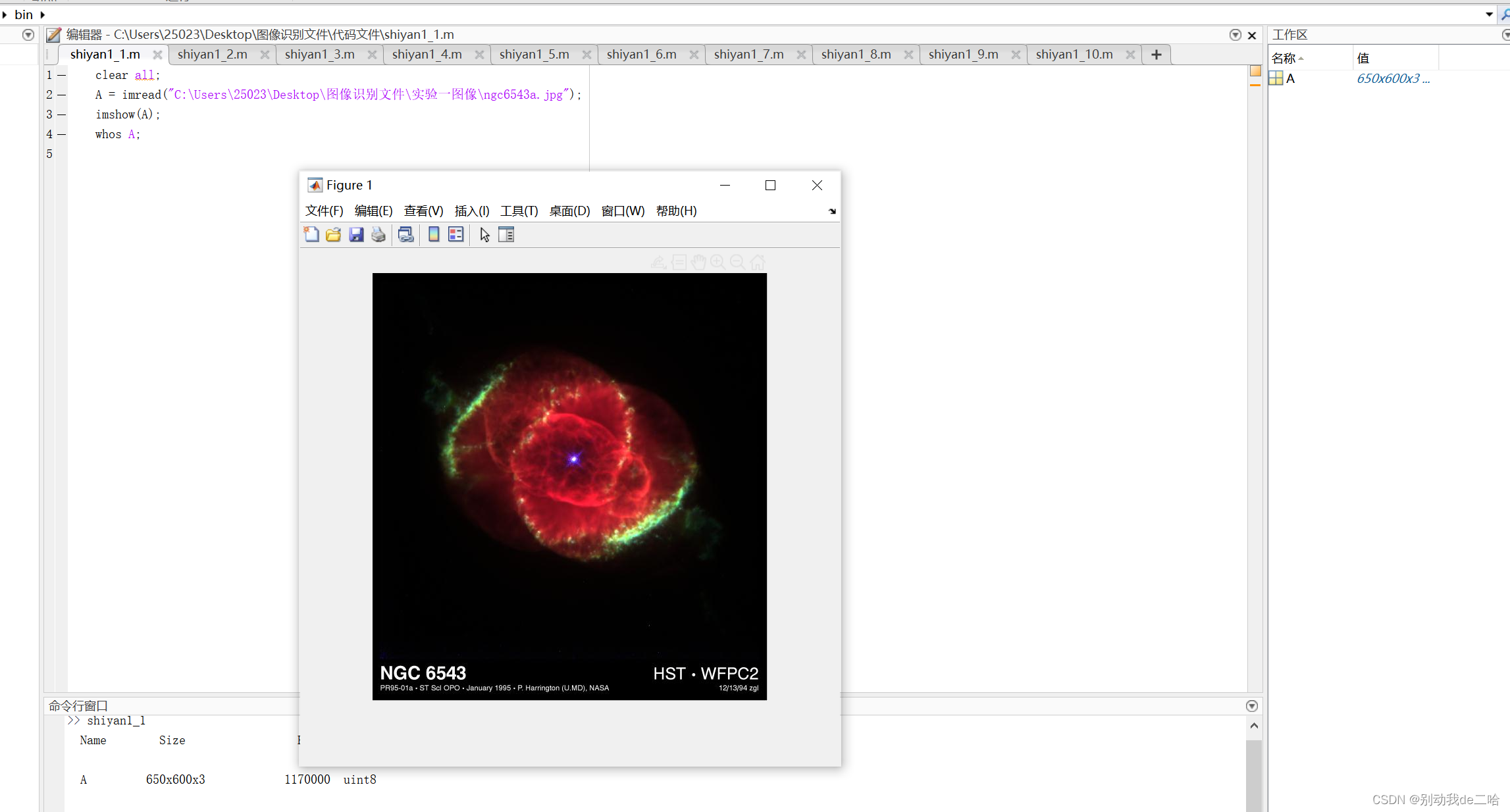The width and height of the screenshot is (1510, 812).
Task: Select the 插入(I) menu in Figure 1
Action: (x=472, y=211)
